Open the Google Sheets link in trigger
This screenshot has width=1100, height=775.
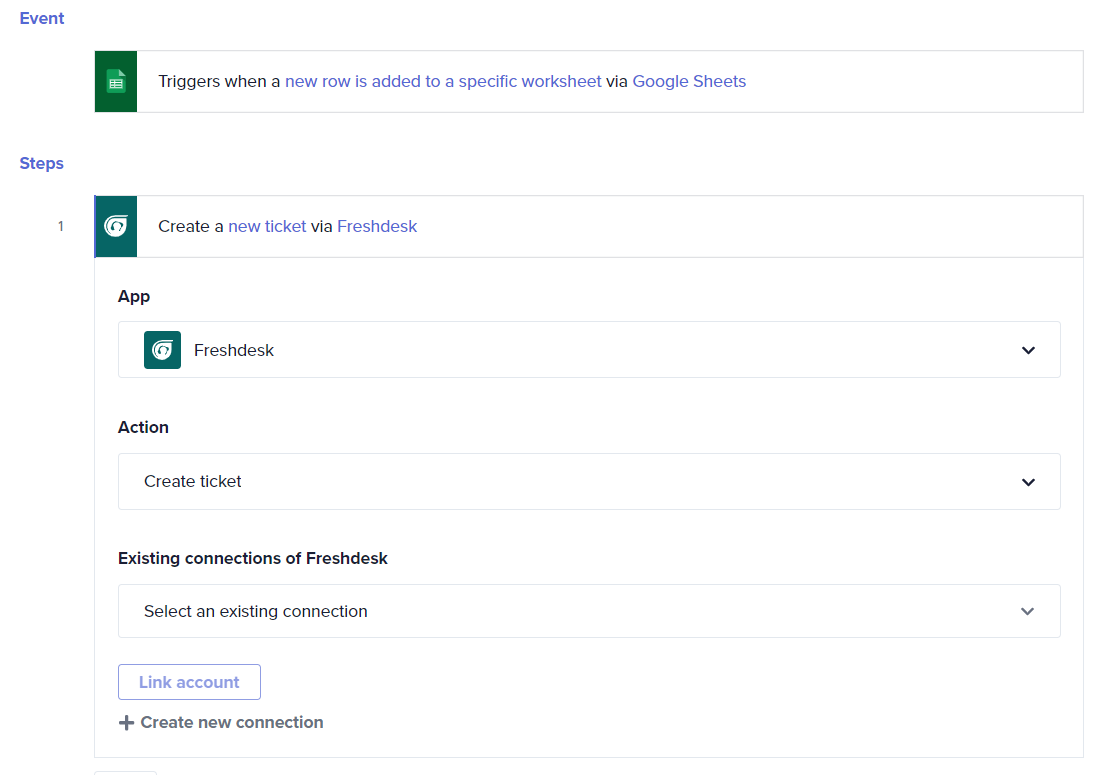tap(689, 81)
